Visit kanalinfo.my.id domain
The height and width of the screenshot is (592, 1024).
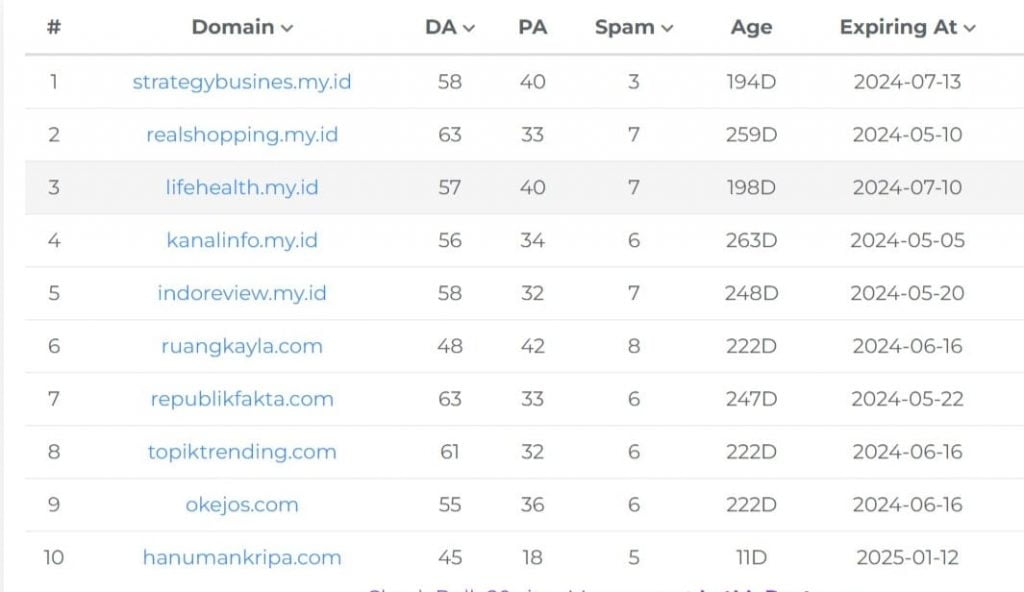click(242, 241)
